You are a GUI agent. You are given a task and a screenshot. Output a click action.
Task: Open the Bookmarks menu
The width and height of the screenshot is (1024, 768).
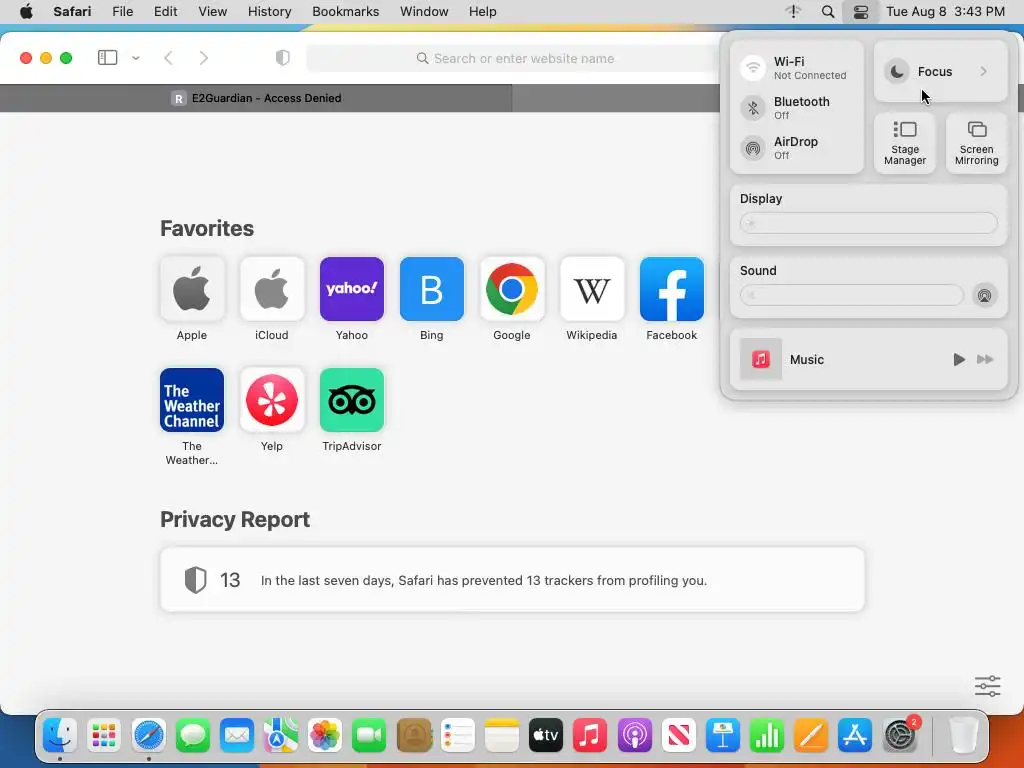pyautogui.click(x=345, y=12)
